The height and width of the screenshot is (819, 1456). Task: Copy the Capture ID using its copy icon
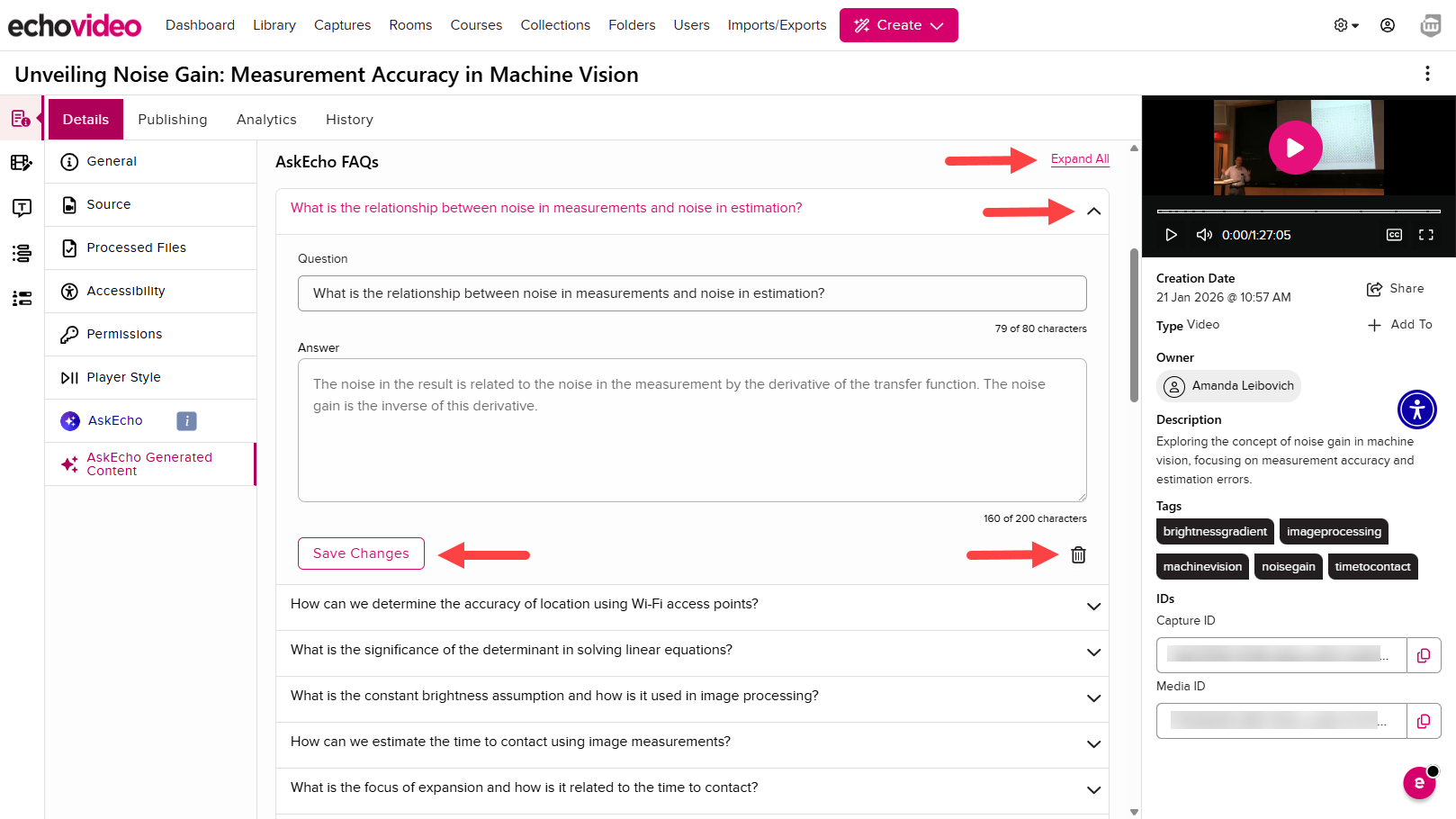point(1424,655)
